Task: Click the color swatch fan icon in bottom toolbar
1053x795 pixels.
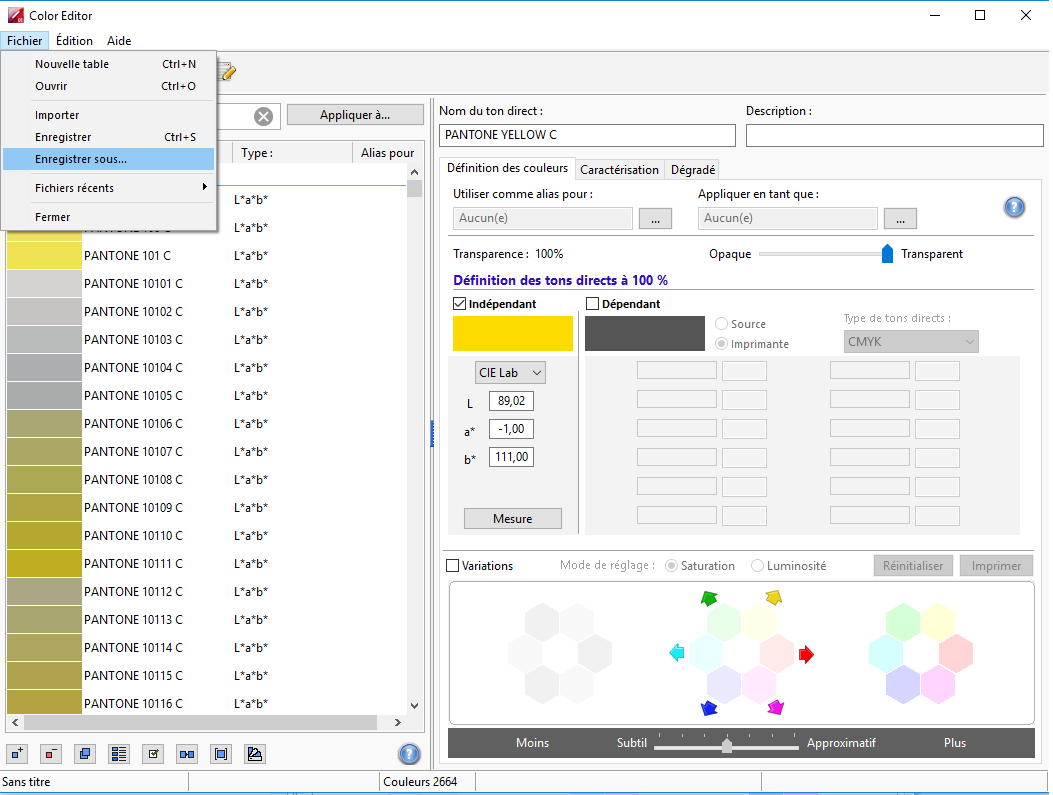Action: (x=255, y=754)
